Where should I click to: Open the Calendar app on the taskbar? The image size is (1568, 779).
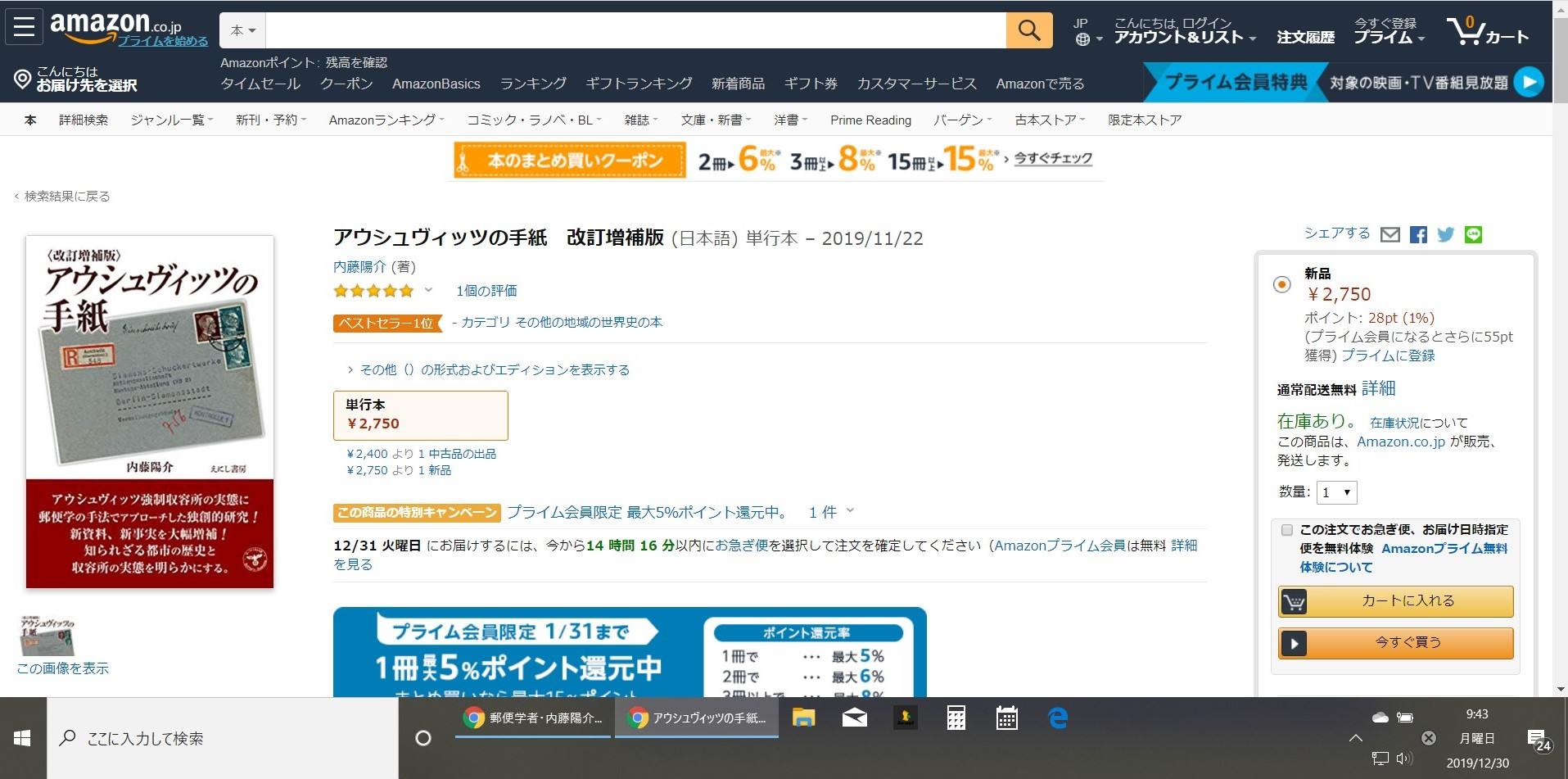1006,718
